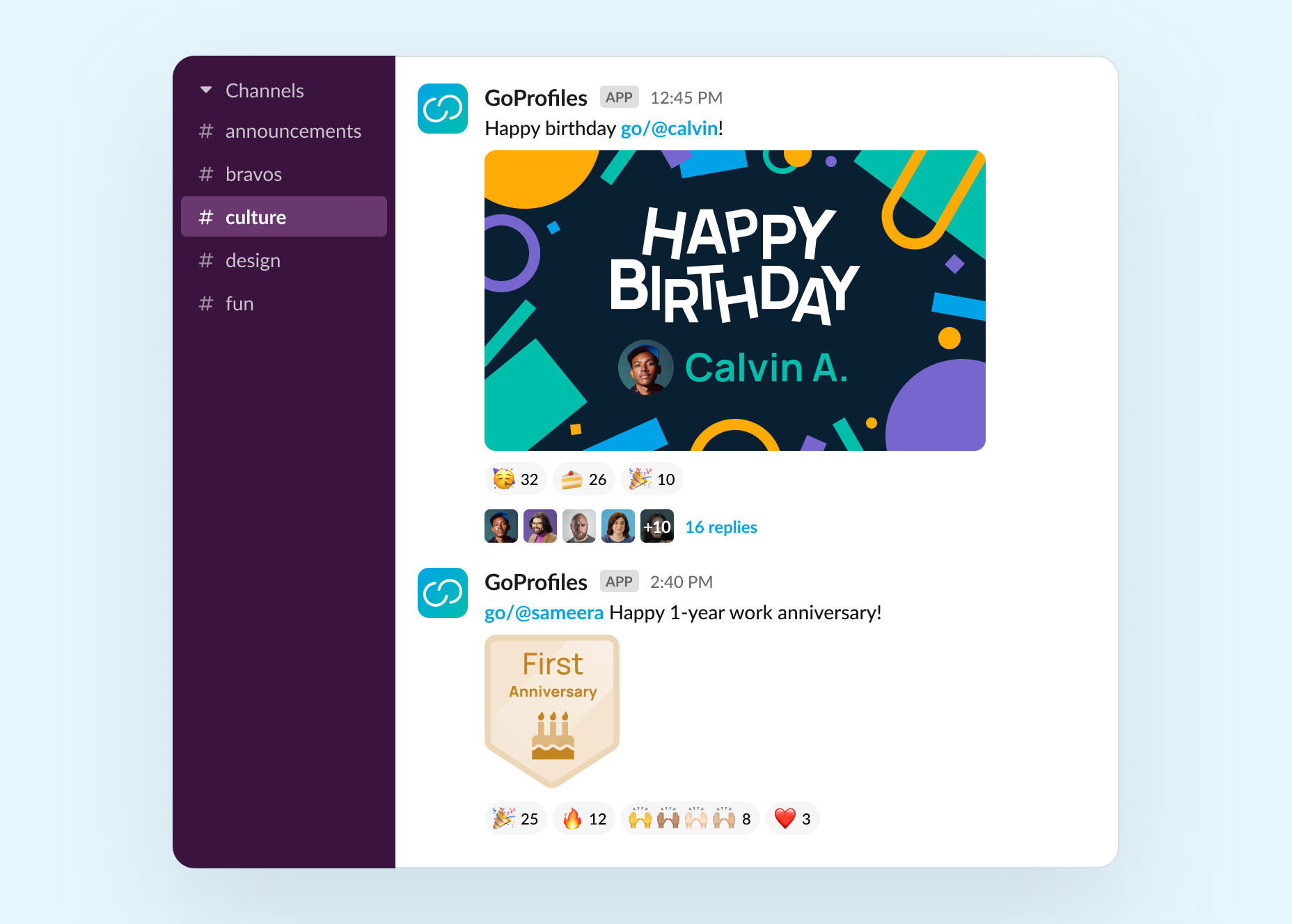
Task: Click the GoProfiles sender name at 2:40 PM
Action: [x=536, y=582]
